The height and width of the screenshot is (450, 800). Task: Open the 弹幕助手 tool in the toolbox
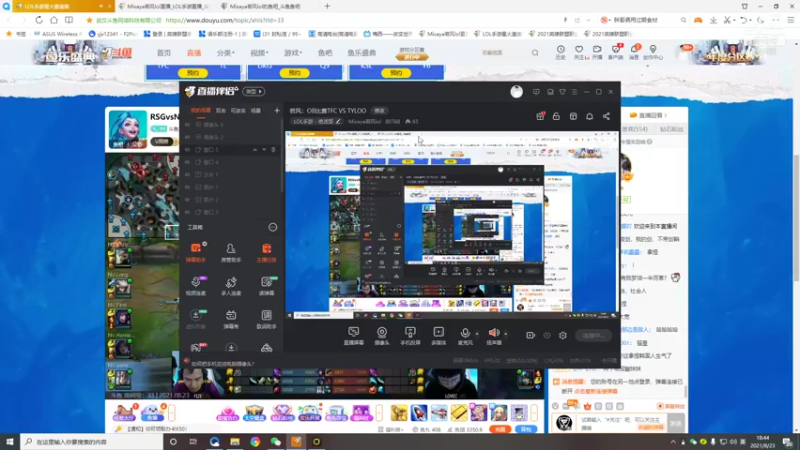[x=196, y=252]
